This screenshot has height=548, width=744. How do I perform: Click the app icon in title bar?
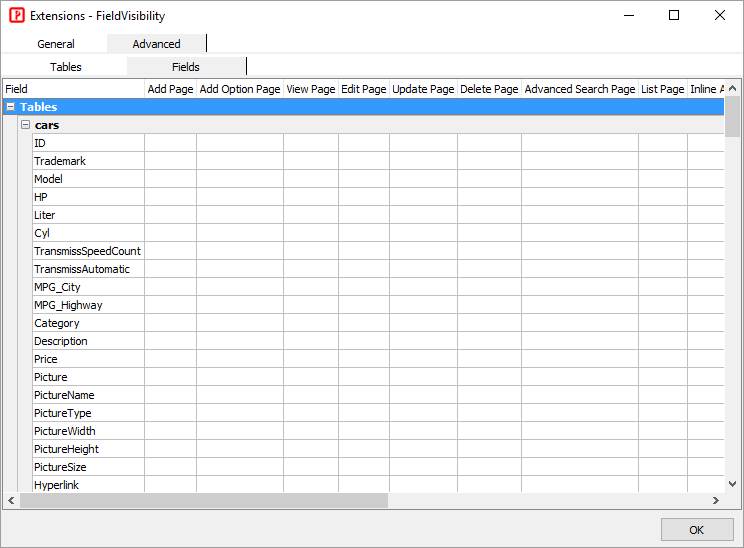[16, 16]
